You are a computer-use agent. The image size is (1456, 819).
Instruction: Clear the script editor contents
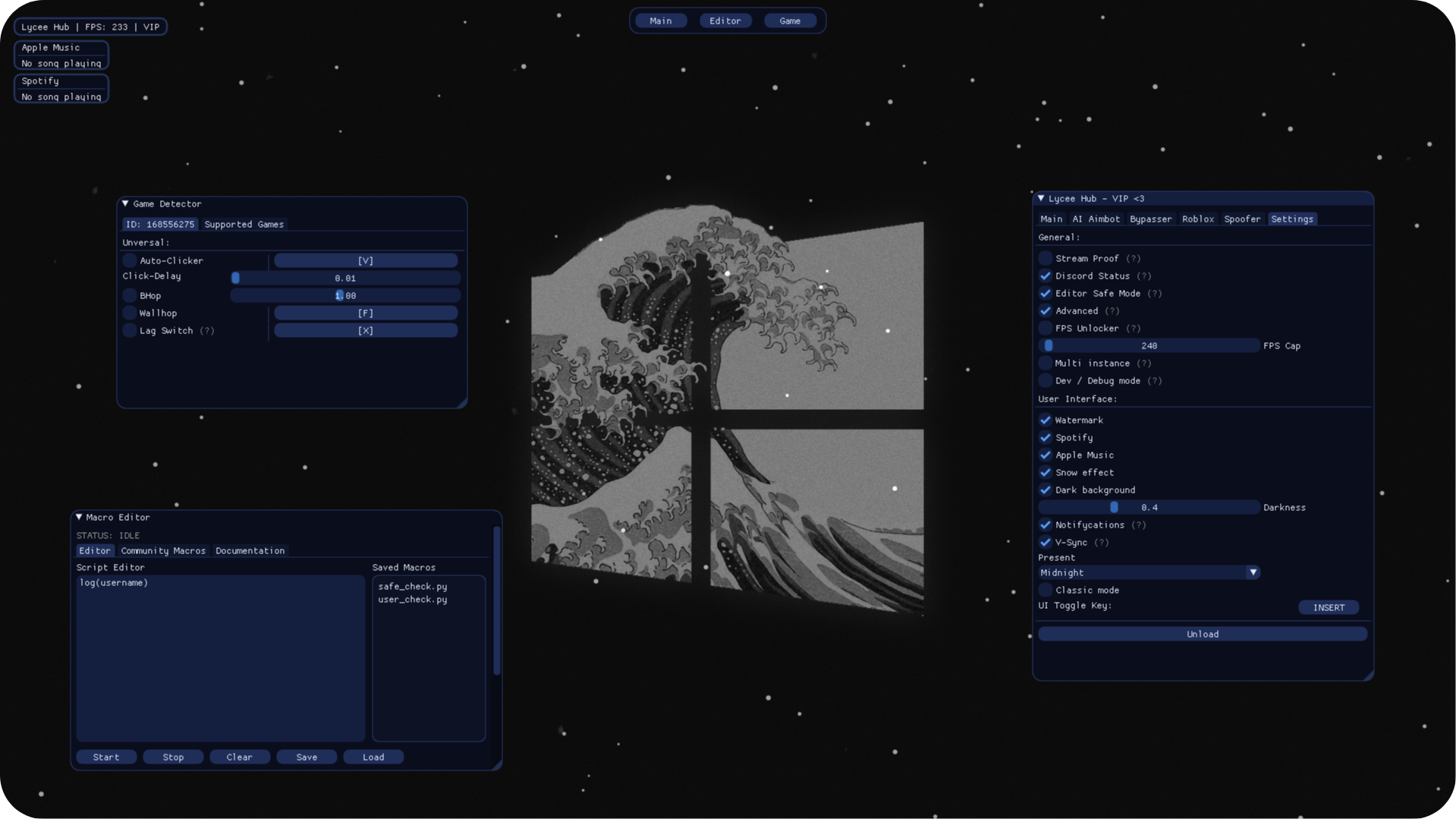point(239,757)
